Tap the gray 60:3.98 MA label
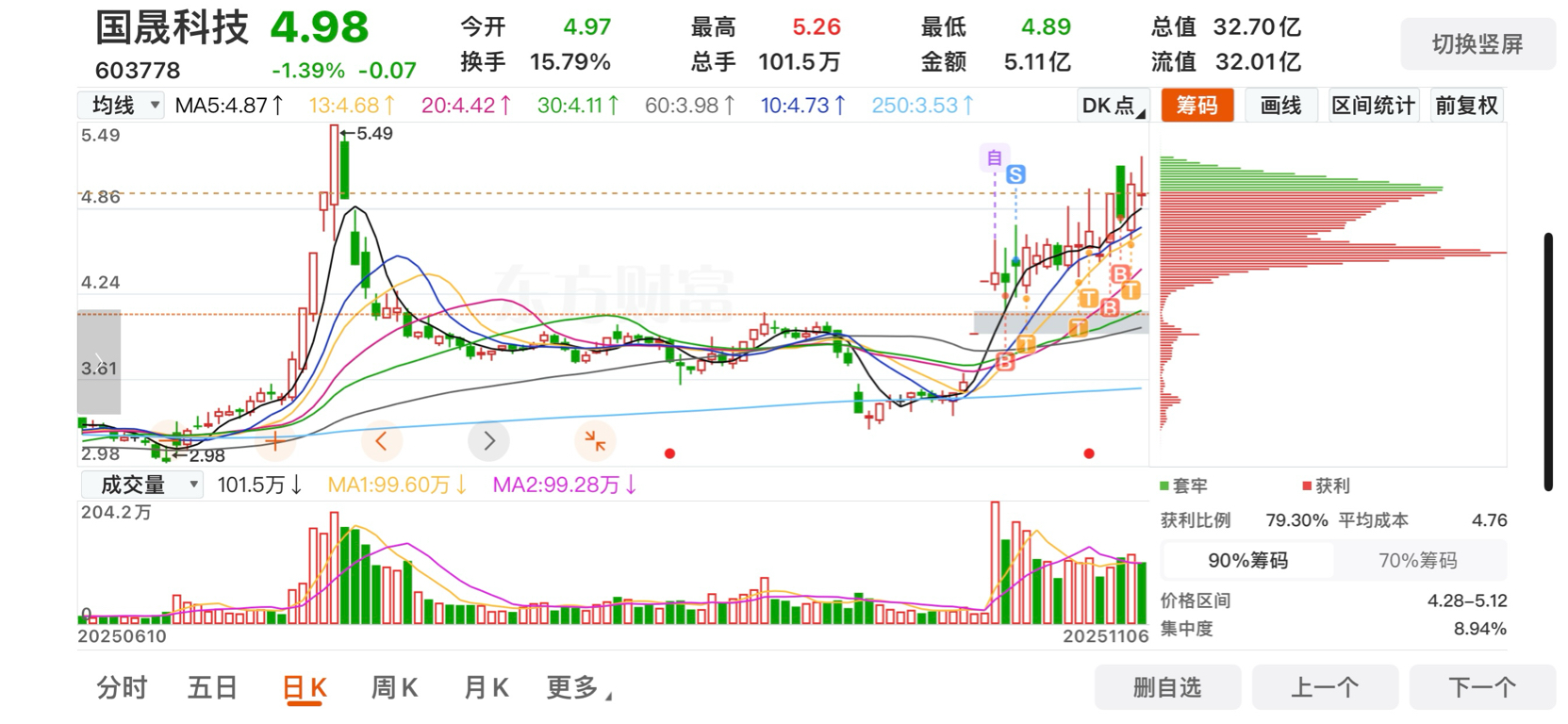Viewport: 1568px width, 724px height. (689, 106)
